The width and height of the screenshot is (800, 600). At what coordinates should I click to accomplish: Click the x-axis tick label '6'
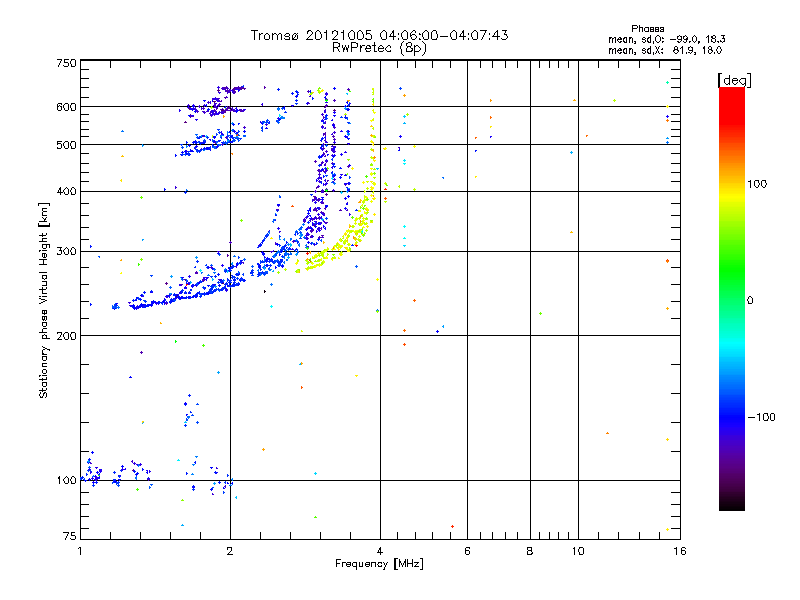(x=467, y=551)
